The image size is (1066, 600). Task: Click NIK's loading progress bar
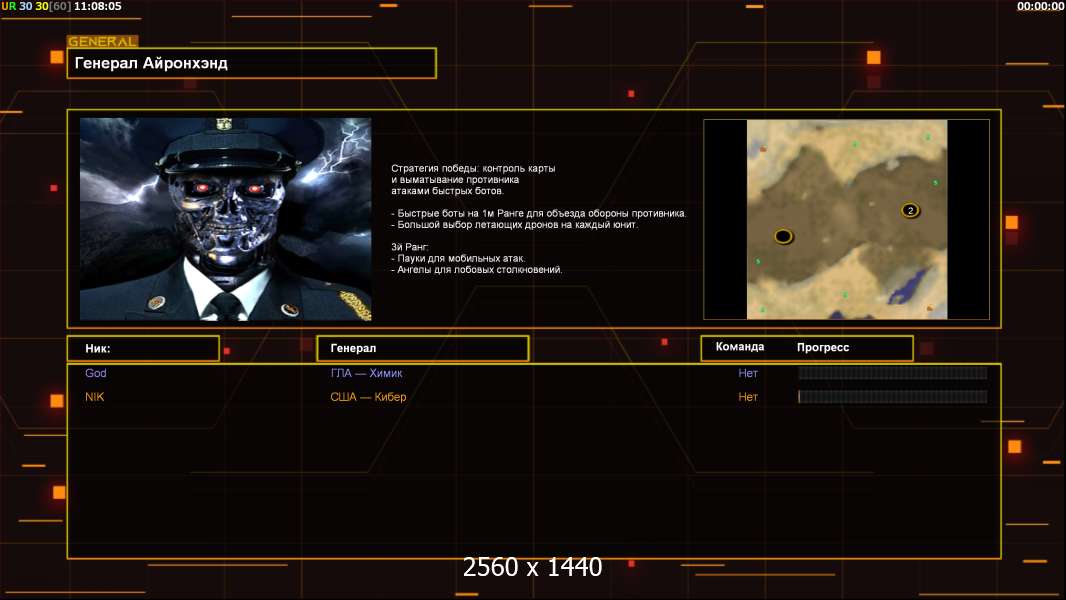coord(892,397)
